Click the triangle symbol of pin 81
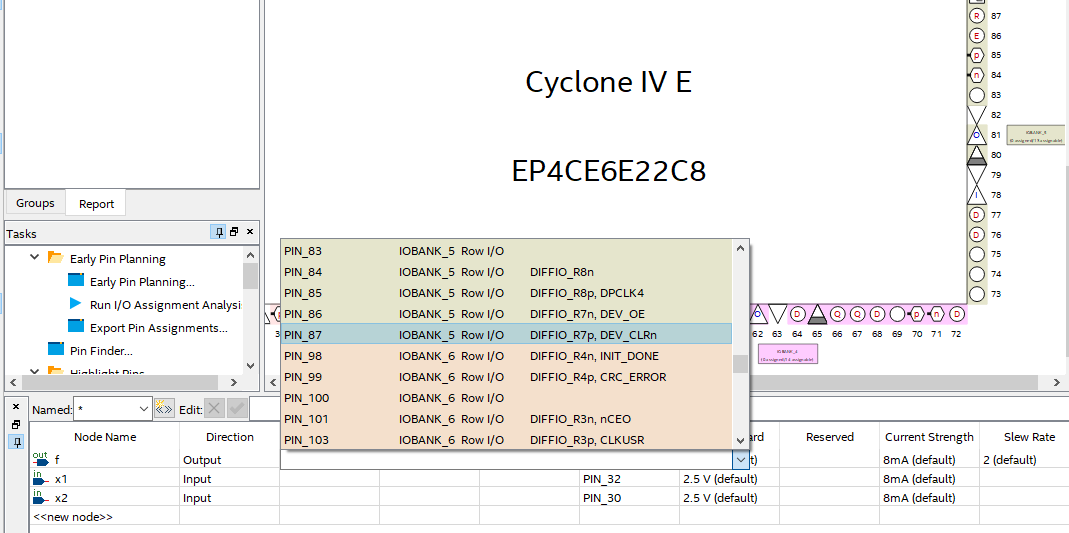Image resolution: width=1069 pixels, height=533 pixels. [x=977, y=135]
